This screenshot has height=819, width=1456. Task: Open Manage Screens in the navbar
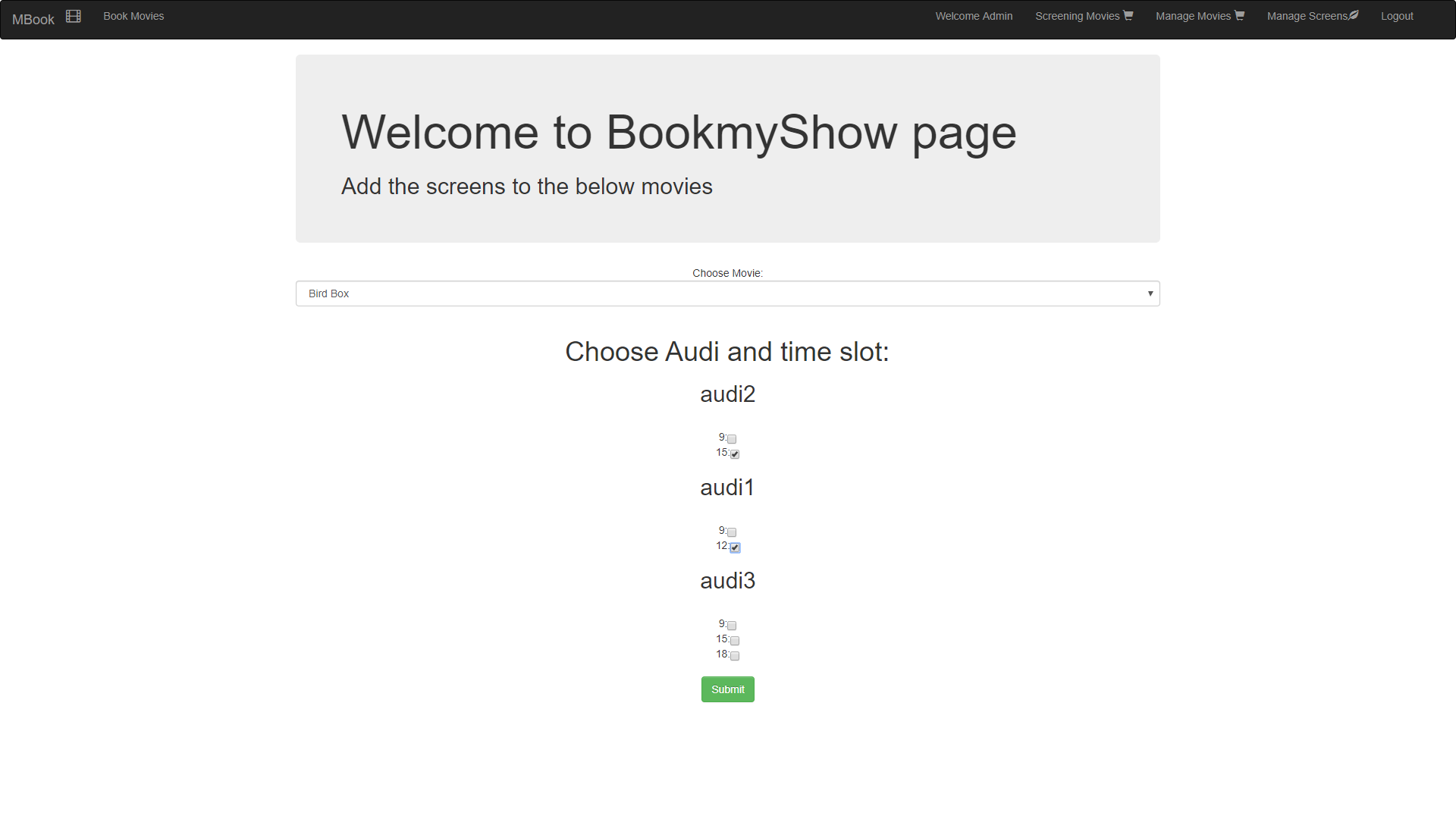point(1313,16)
